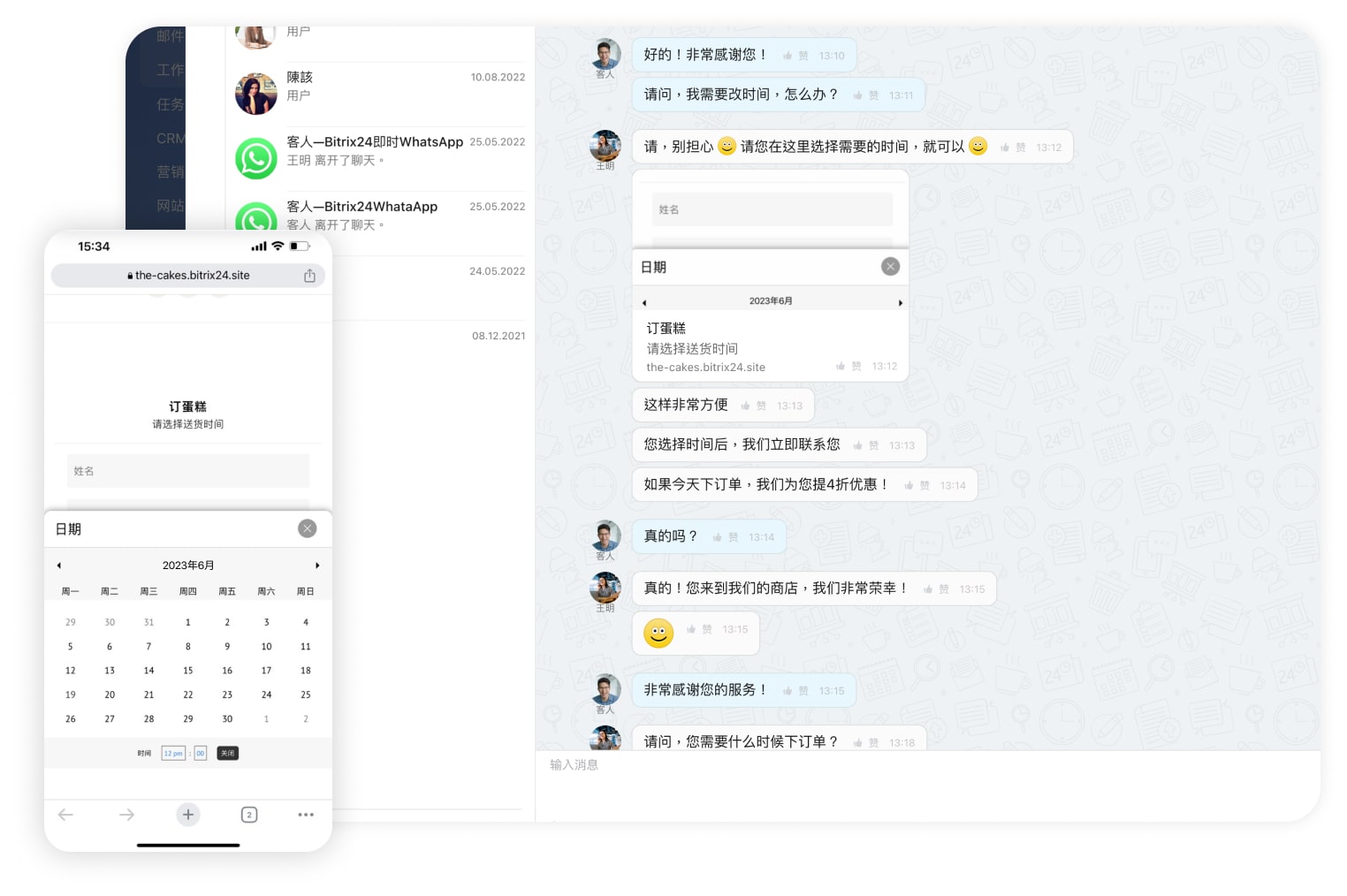Image resolution: width=1347 pixels, height=896 pixels.
Task: Click the 关闭 button in the time row
Action: coord(227,754)
